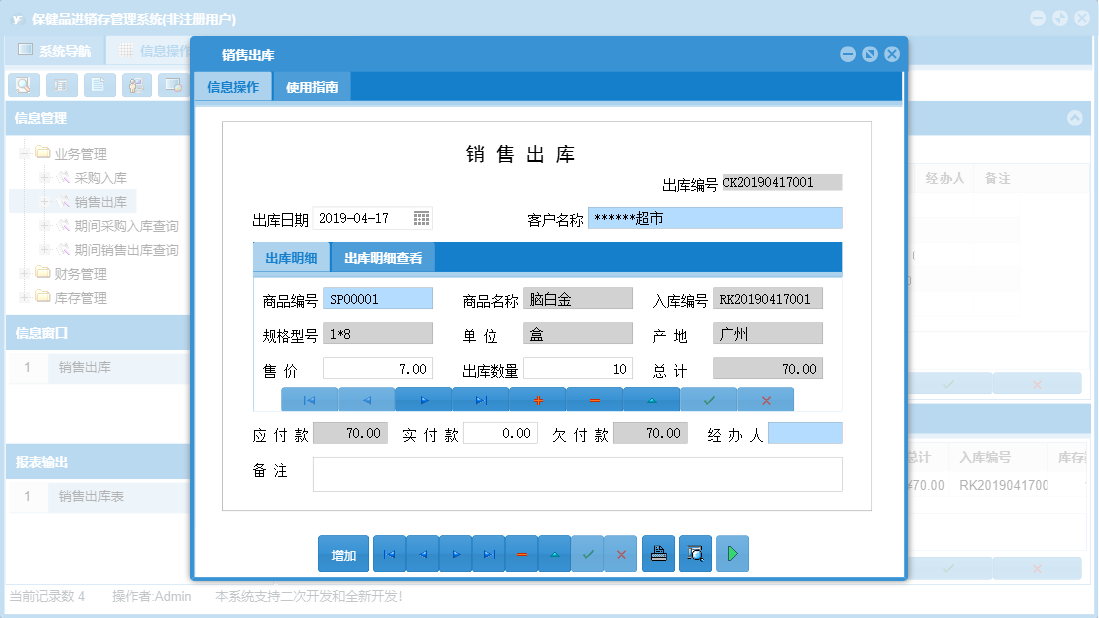Select the document search icon in the left toolbar
Viewport: 1099px width, 618px height.
tap(23, 85)
